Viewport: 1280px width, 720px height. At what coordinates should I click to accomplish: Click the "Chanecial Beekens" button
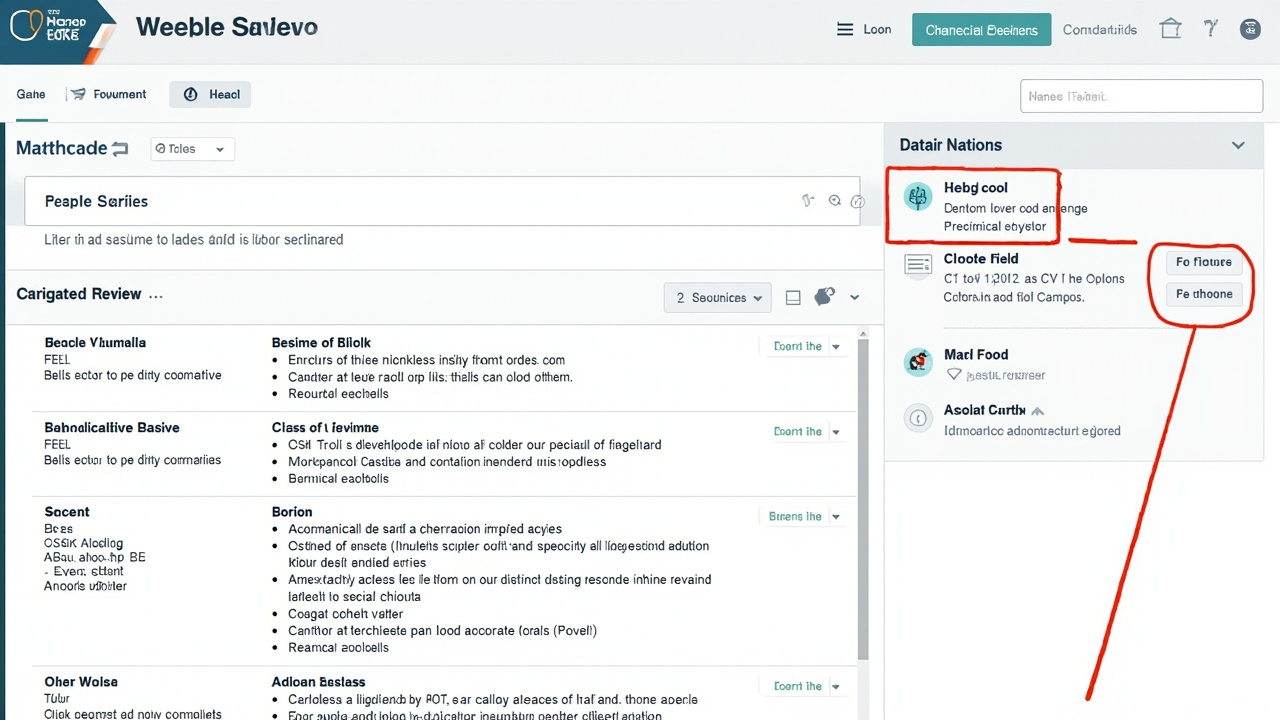[981, 29]
